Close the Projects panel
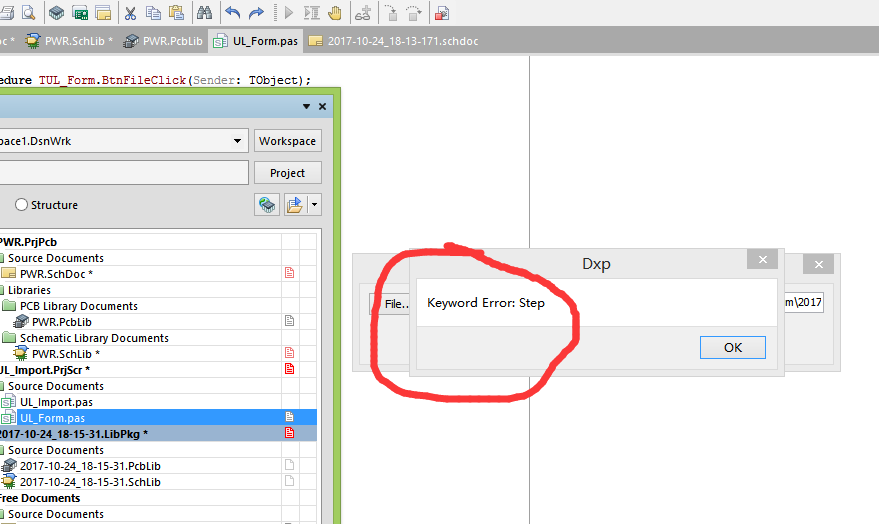Viewport: 879px width, 524px height. 322,106
